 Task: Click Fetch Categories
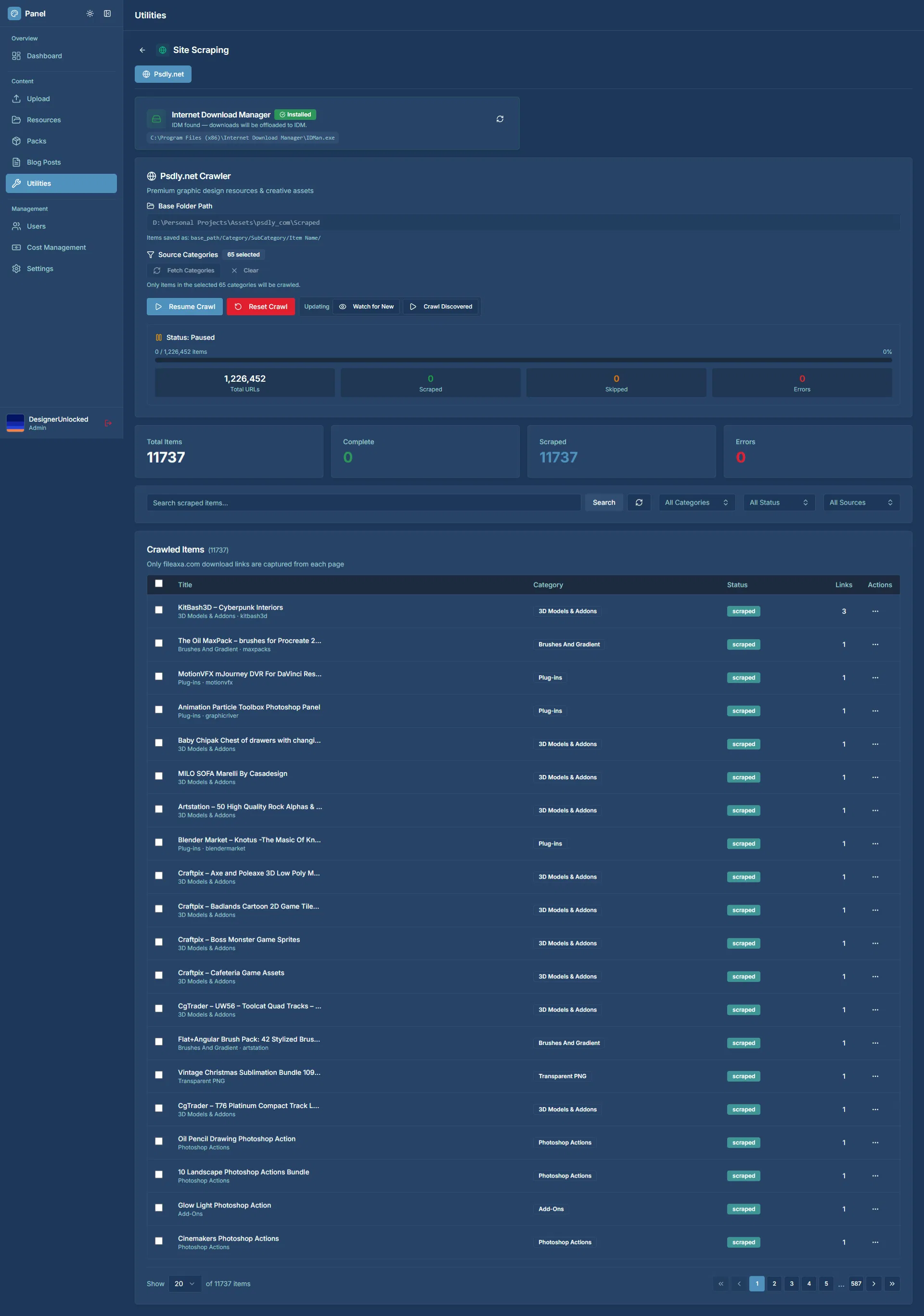(183, 270)
